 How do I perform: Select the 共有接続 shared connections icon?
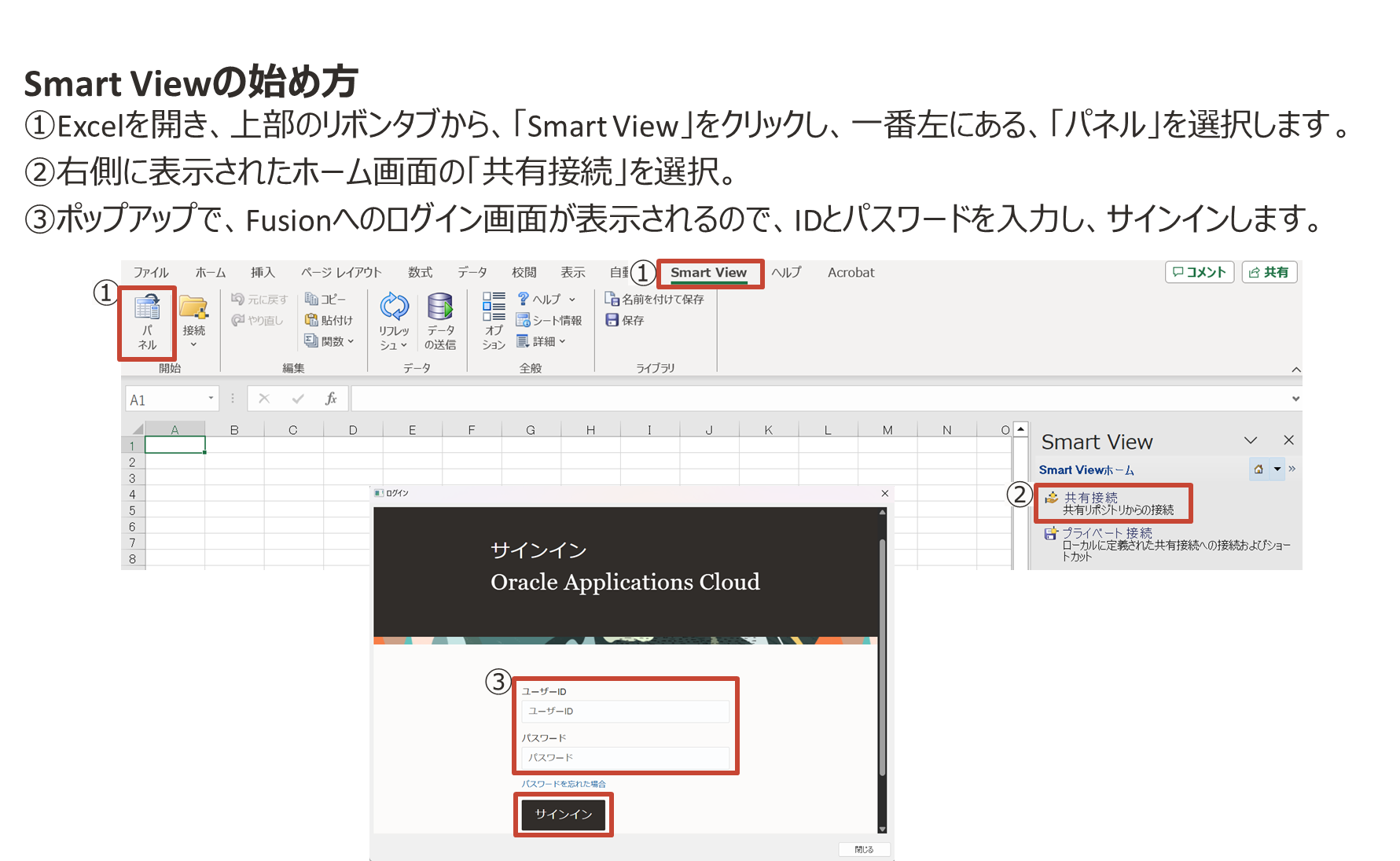[1051, 498]
